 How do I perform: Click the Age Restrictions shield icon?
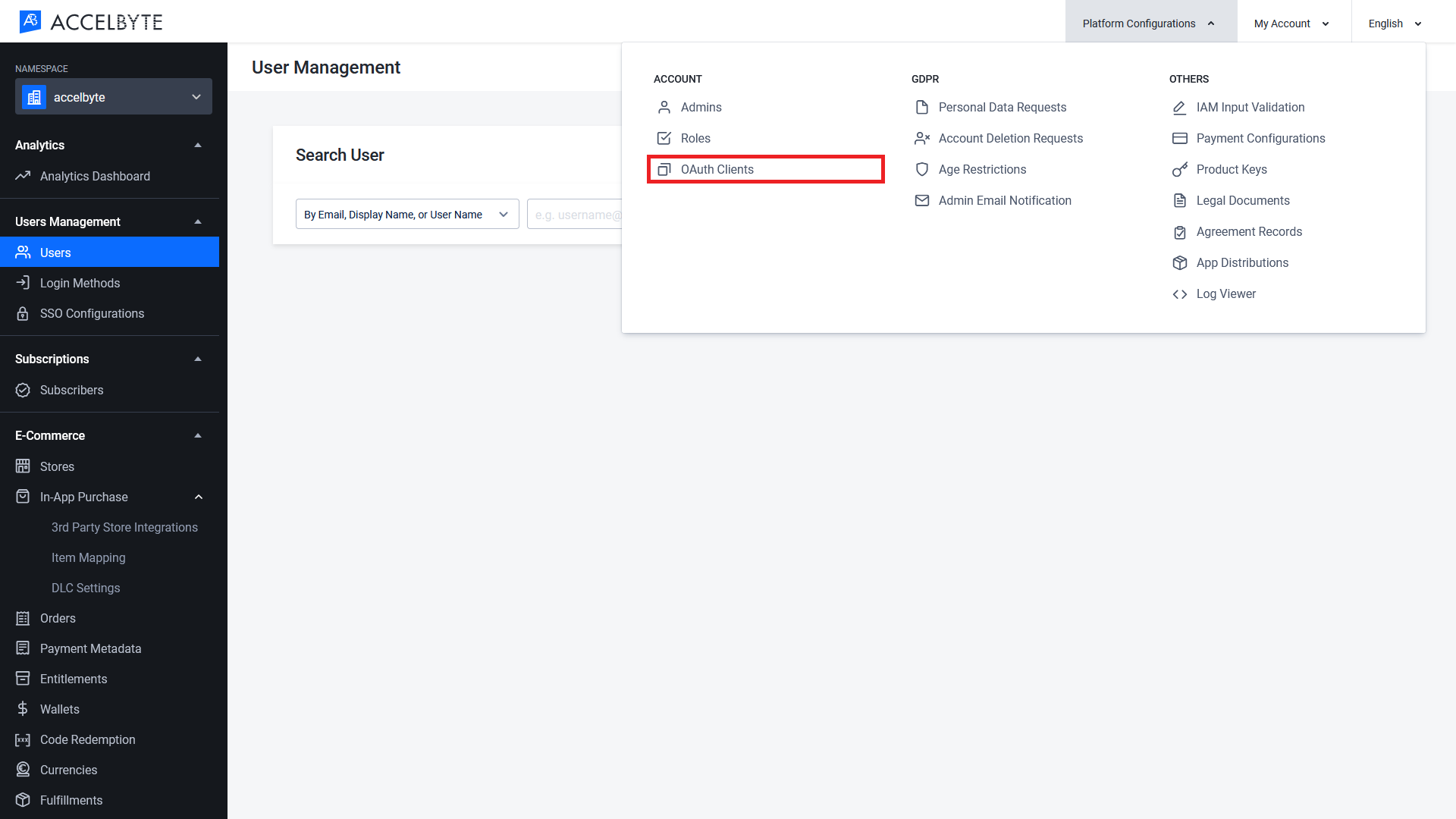[921, 169]
